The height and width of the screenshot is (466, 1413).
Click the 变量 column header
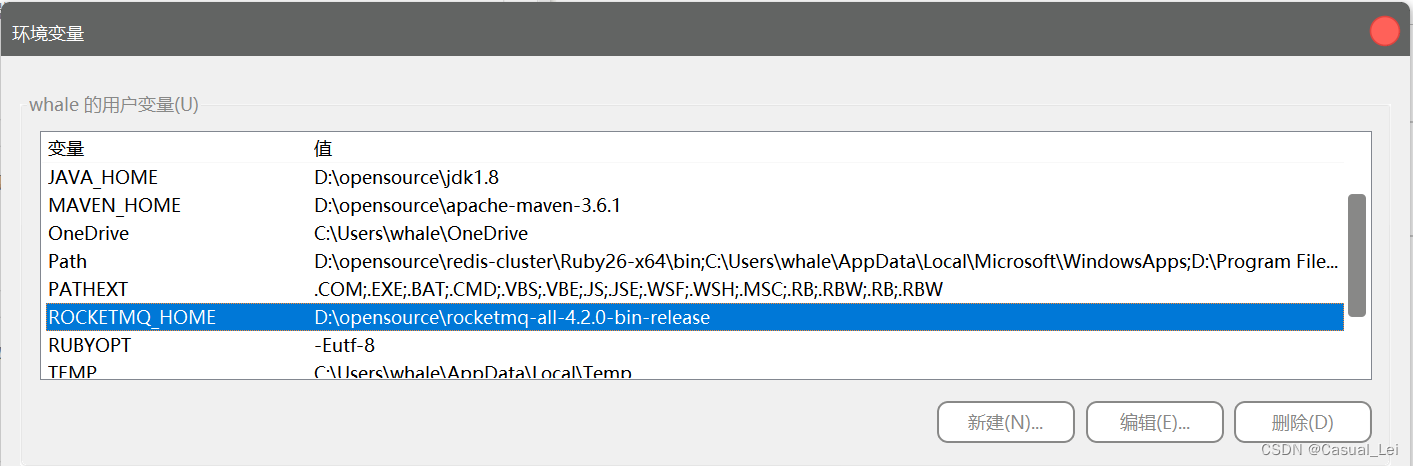[x=66, y=149]
